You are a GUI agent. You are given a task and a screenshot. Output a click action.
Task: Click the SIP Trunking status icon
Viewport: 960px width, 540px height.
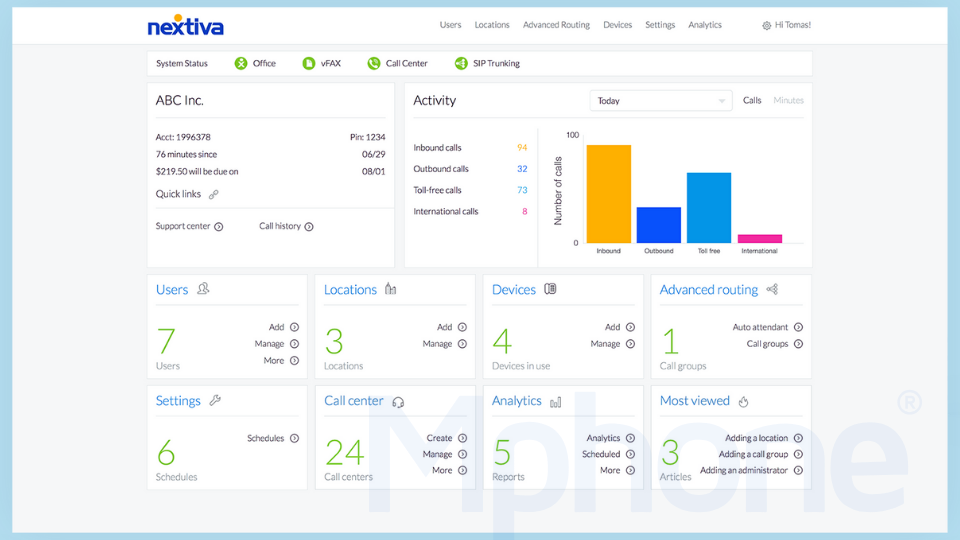click(461, 63)
